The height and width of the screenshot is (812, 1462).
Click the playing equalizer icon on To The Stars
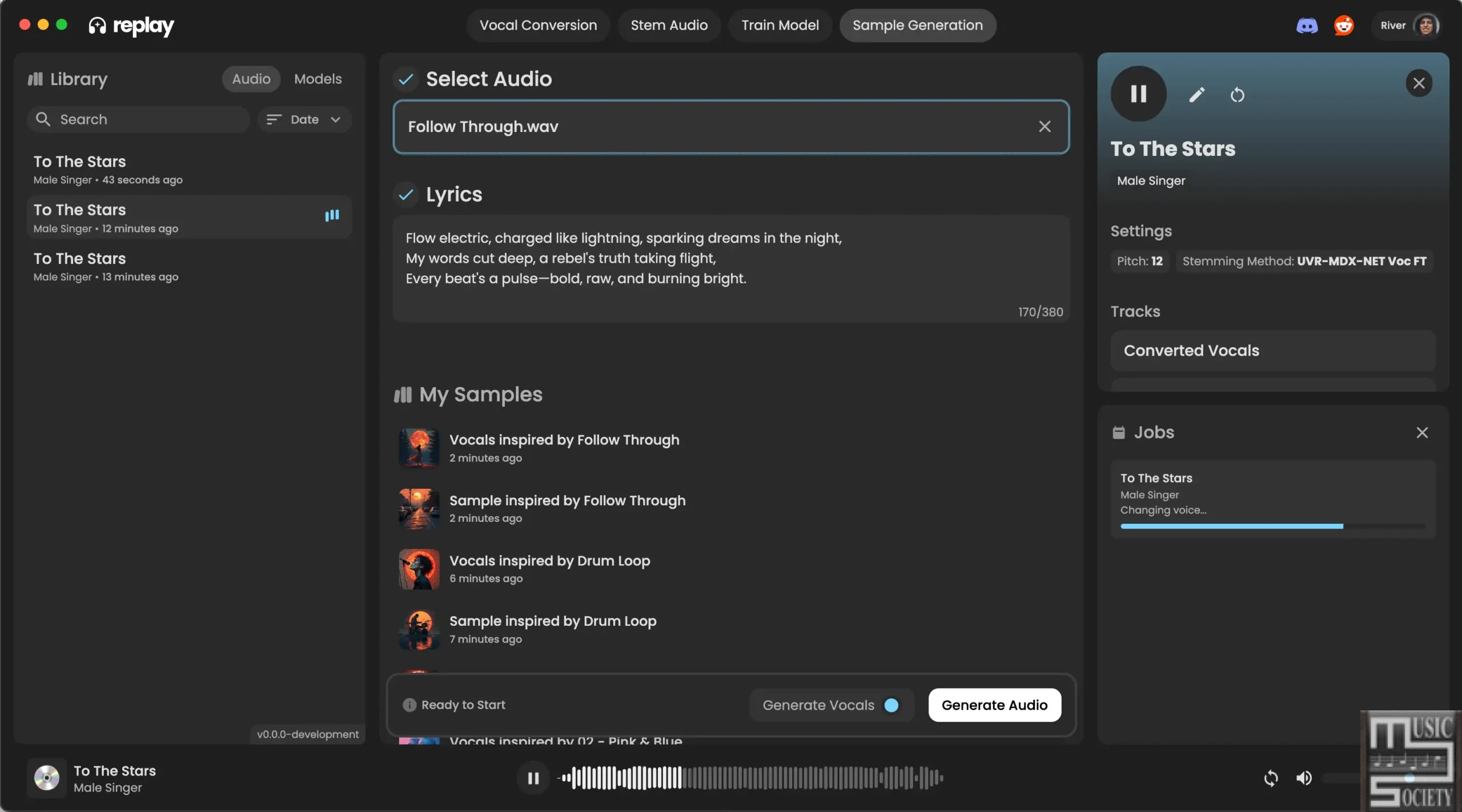pos(332,215)
